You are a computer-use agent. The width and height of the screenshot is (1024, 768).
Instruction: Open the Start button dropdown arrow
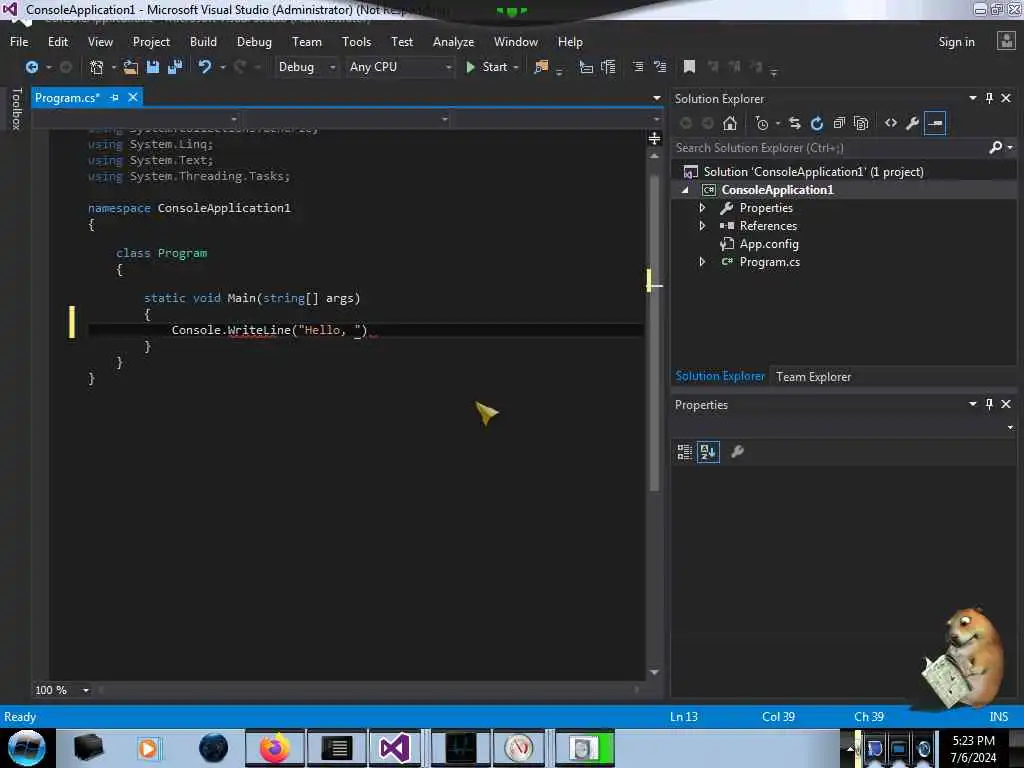coord(517,67)
